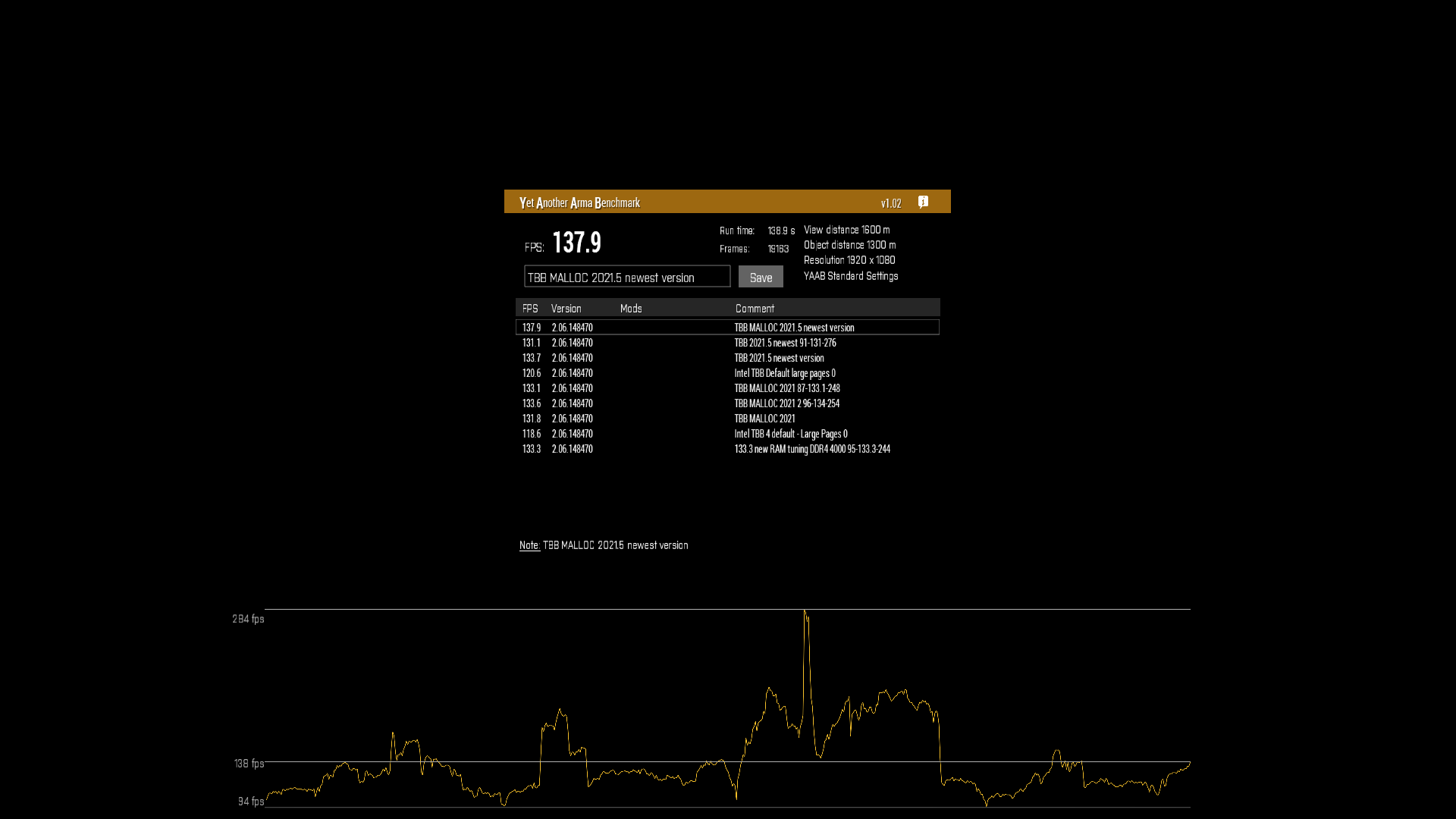Edit the comment input field
The height and width of the screenshot is (819, 1456).
pyautogui.click(x=627, y=277)
